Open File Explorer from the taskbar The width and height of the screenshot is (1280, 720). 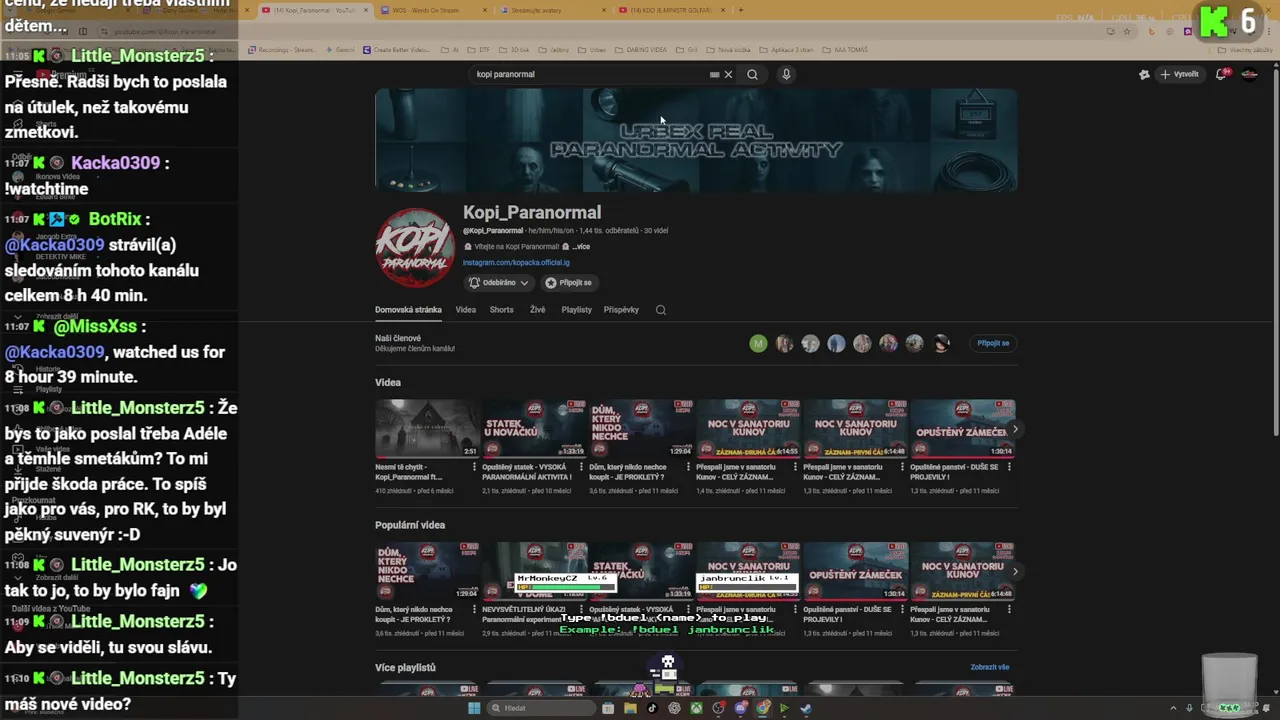pos(630,708)
